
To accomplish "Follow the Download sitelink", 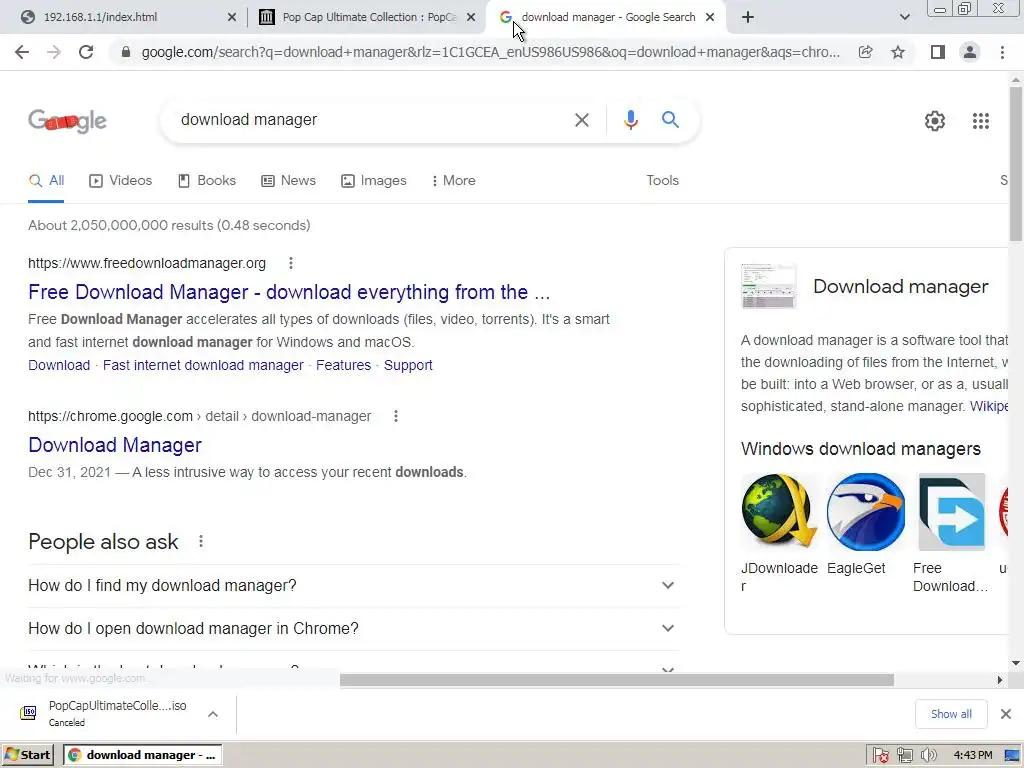I will point(59,365).
